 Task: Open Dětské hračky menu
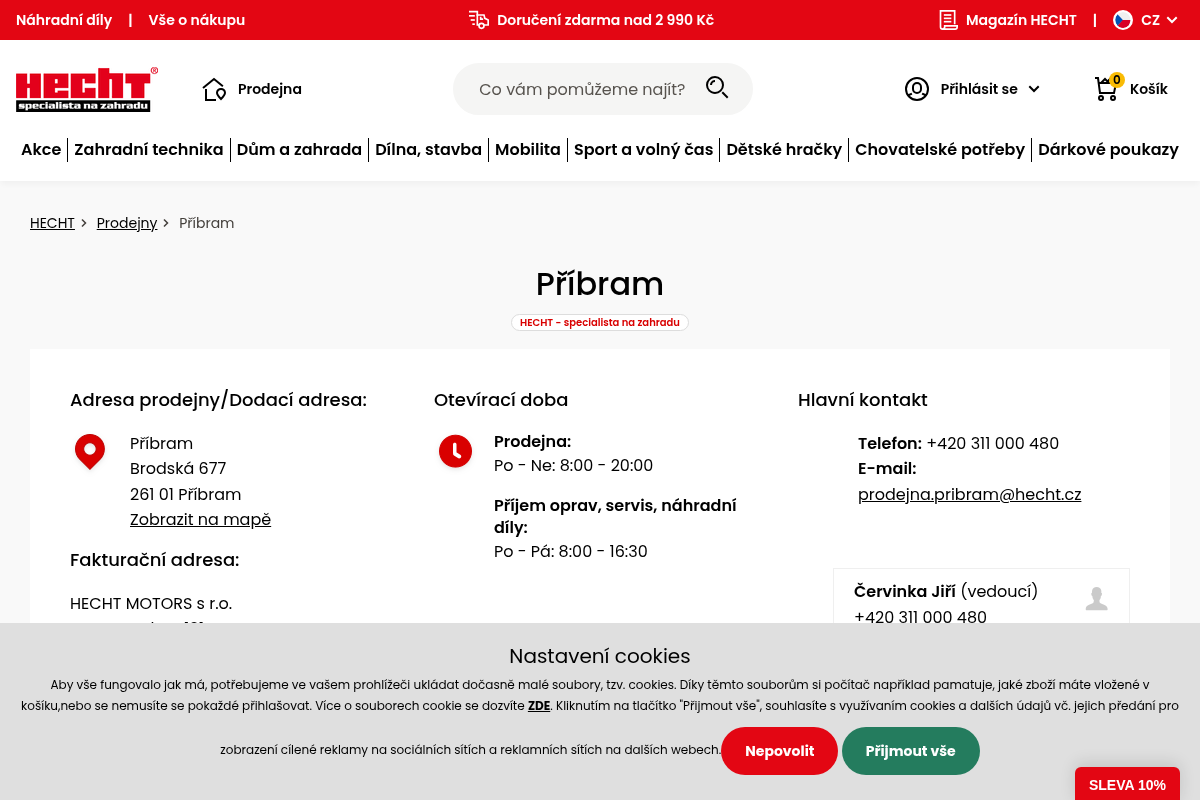coord(784,150)
